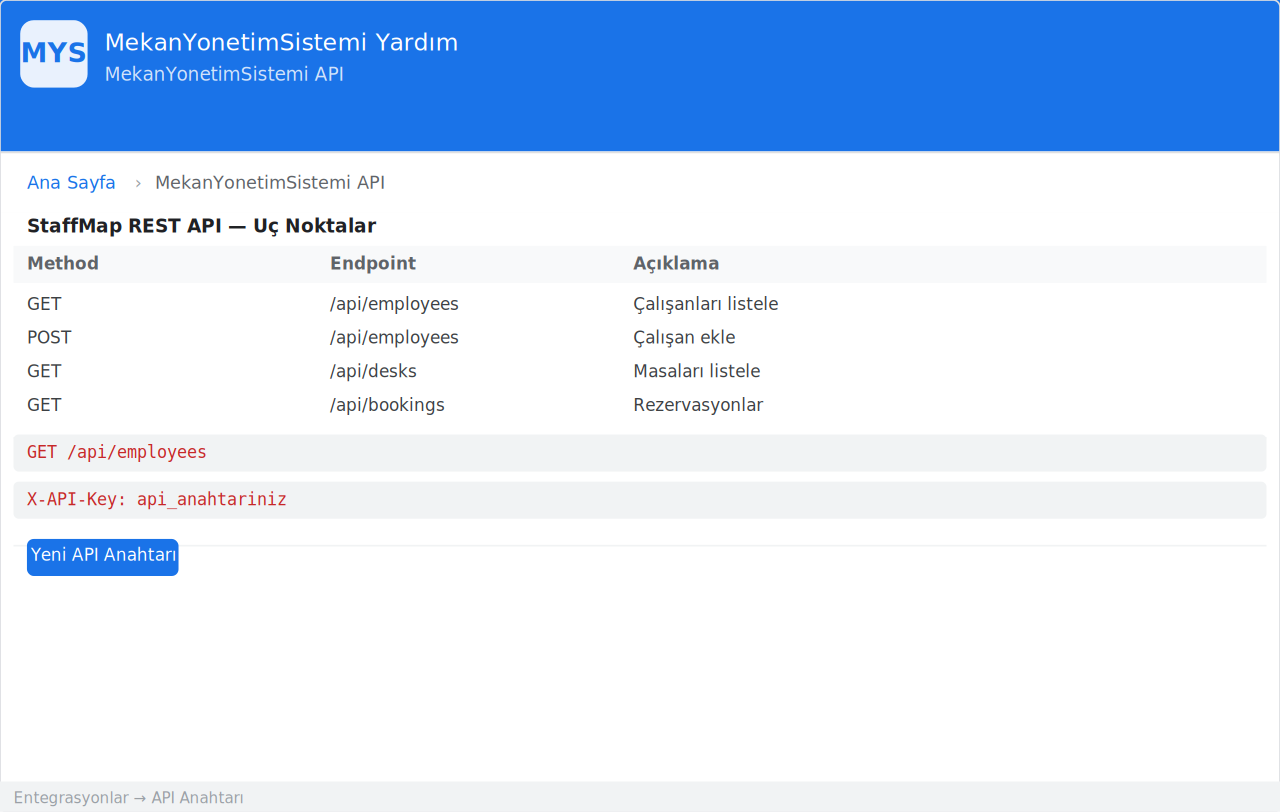Select the POST /api/employees table row

640,338
